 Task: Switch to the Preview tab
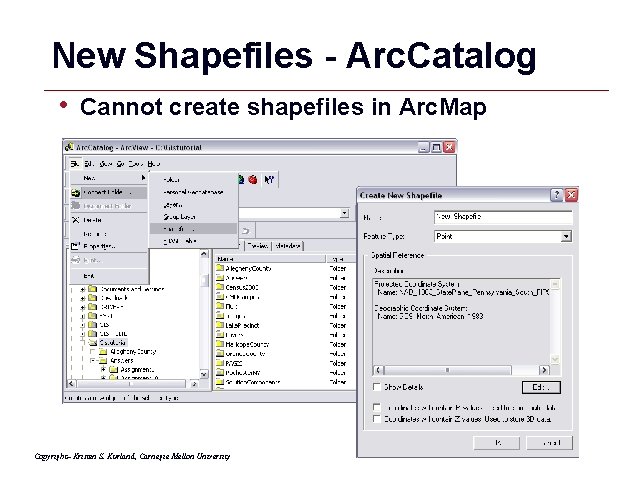[x=258, y=246]
